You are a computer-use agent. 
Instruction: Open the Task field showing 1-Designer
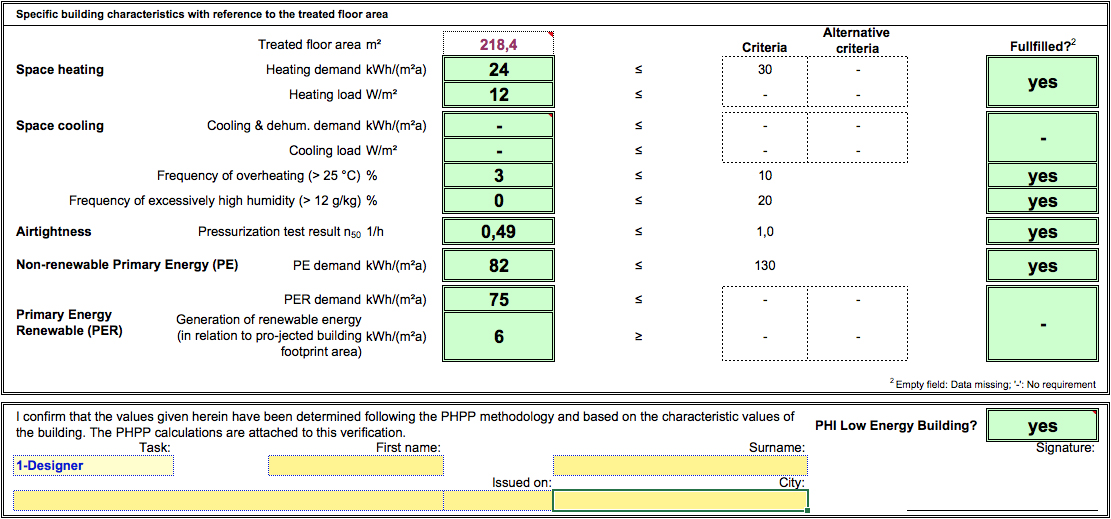[x=93, y=466]
